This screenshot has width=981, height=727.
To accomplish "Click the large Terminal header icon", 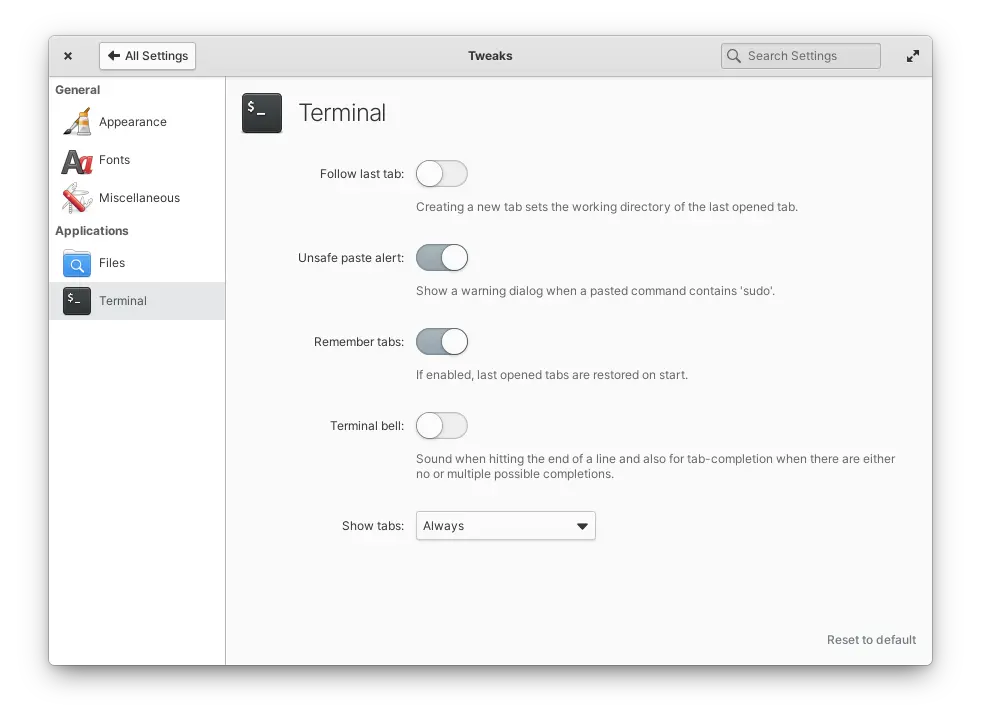I will point(262,113).
